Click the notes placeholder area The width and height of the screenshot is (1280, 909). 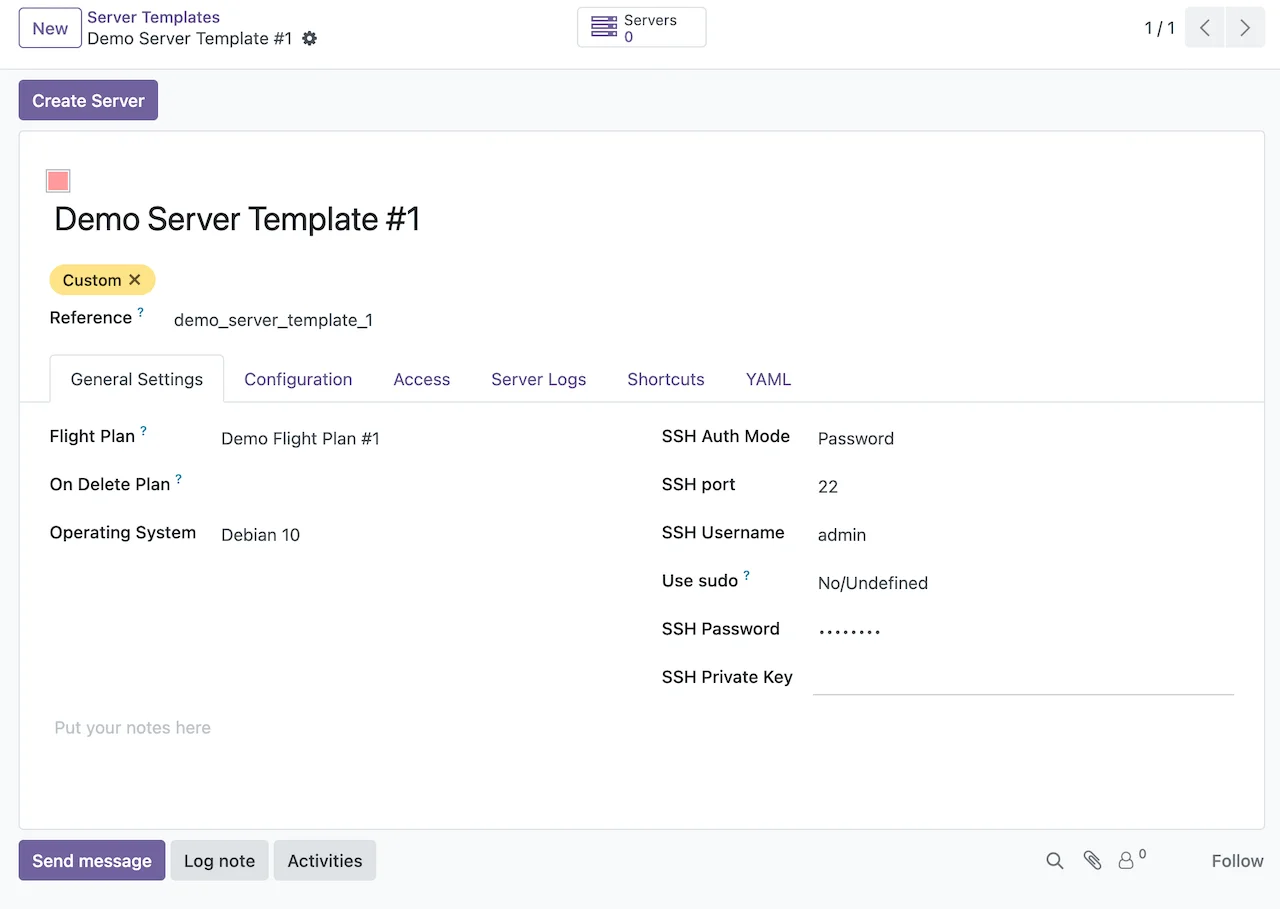132,727
